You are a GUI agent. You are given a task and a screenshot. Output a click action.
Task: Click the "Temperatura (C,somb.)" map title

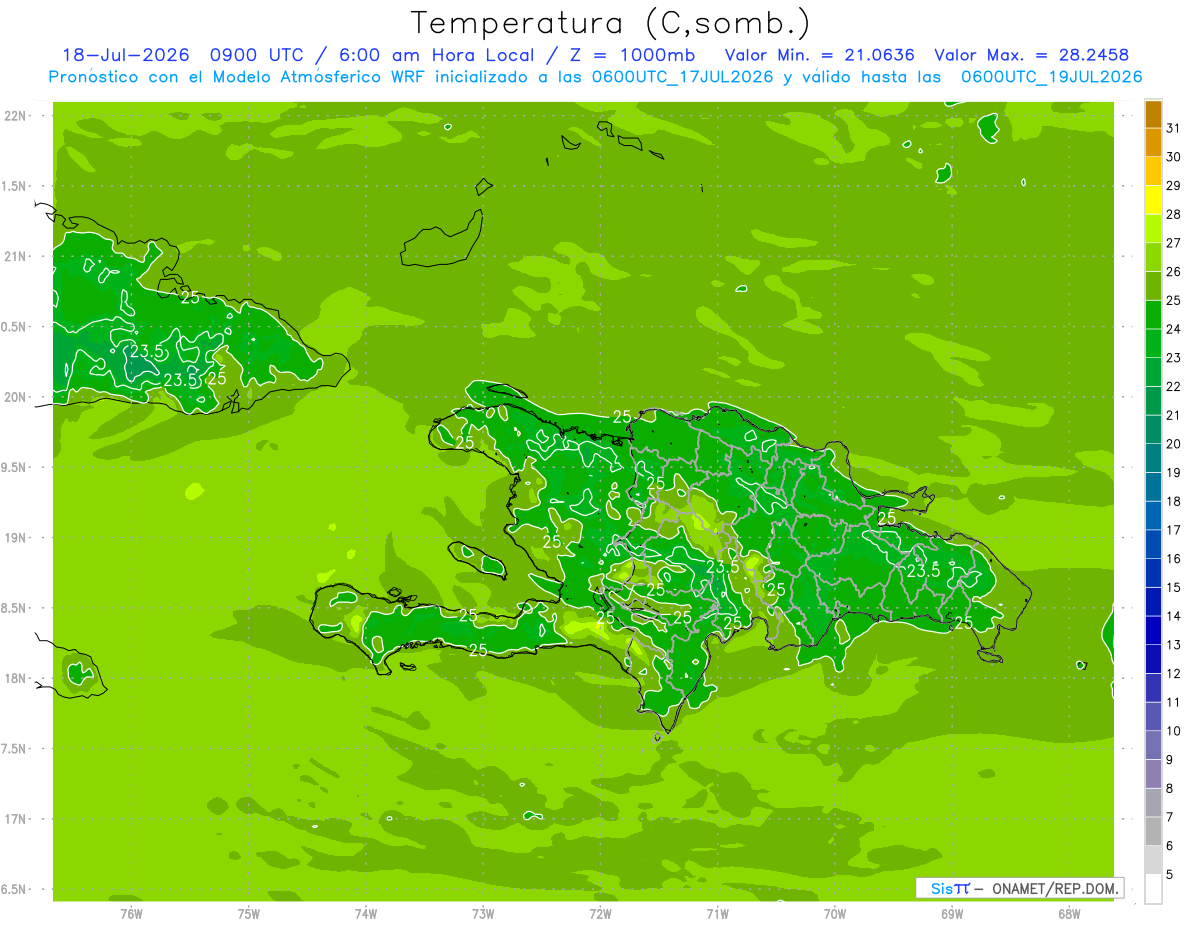pos(611,23)
